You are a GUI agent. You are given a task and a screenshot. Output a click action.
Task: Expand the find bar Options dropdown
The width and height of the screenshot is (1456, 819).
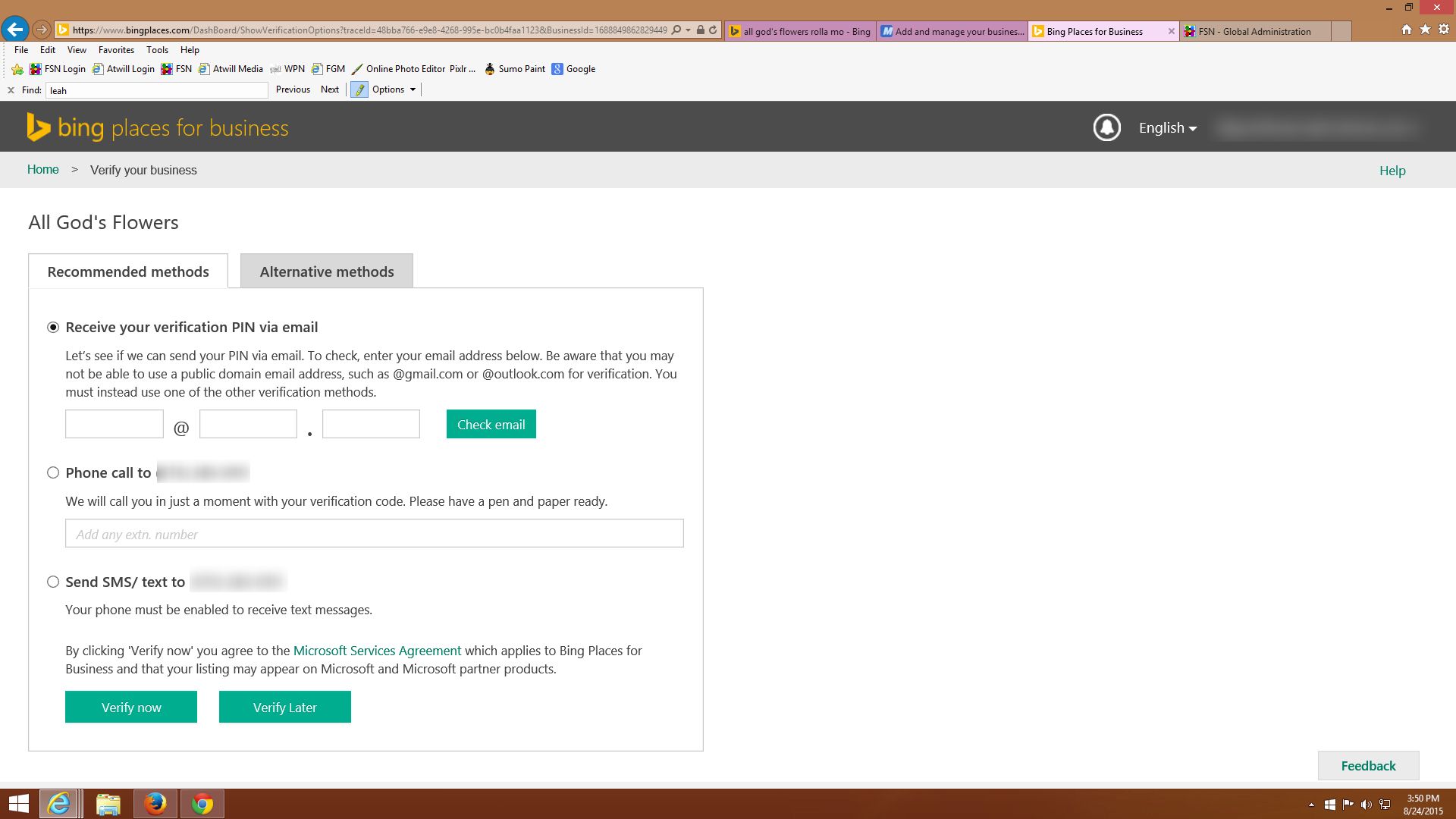tap(394, 89)
